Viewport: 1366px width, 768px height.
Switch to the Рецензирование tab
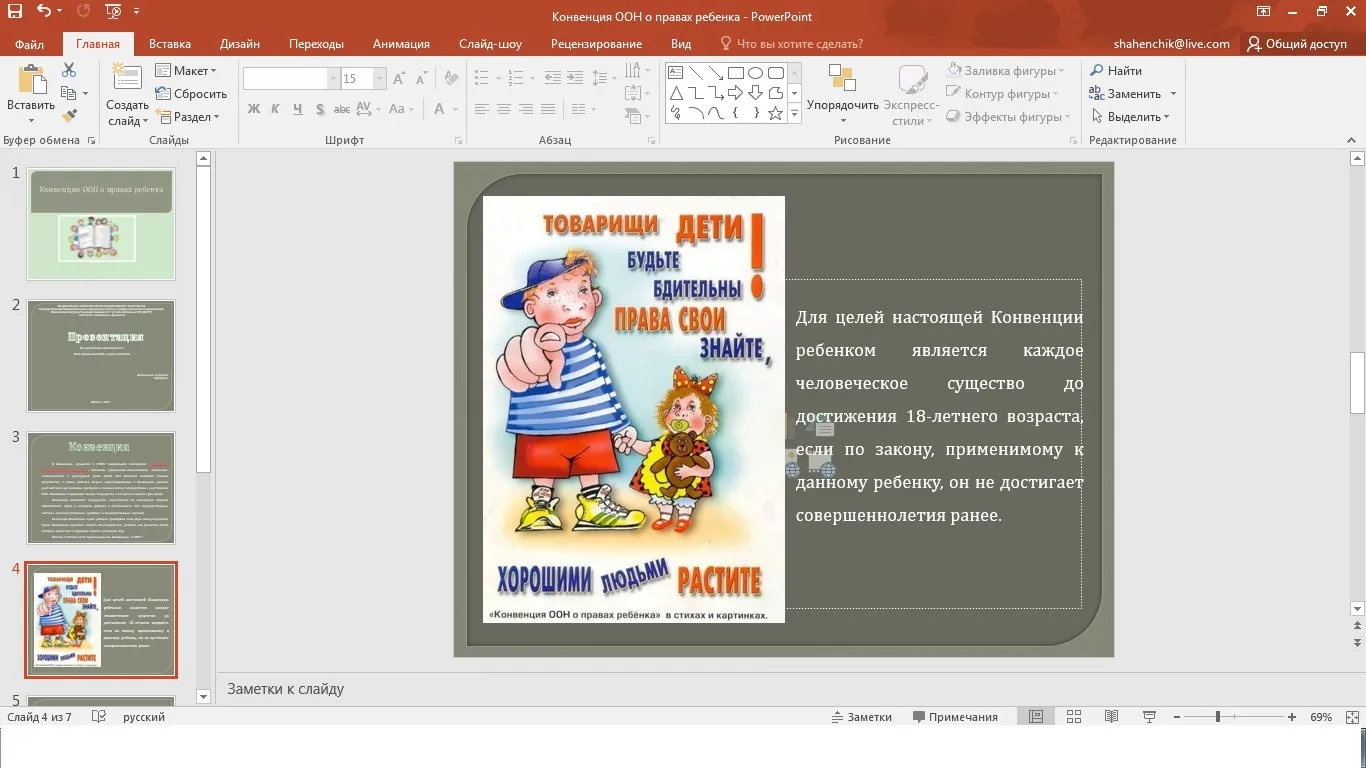pos(596,44)
